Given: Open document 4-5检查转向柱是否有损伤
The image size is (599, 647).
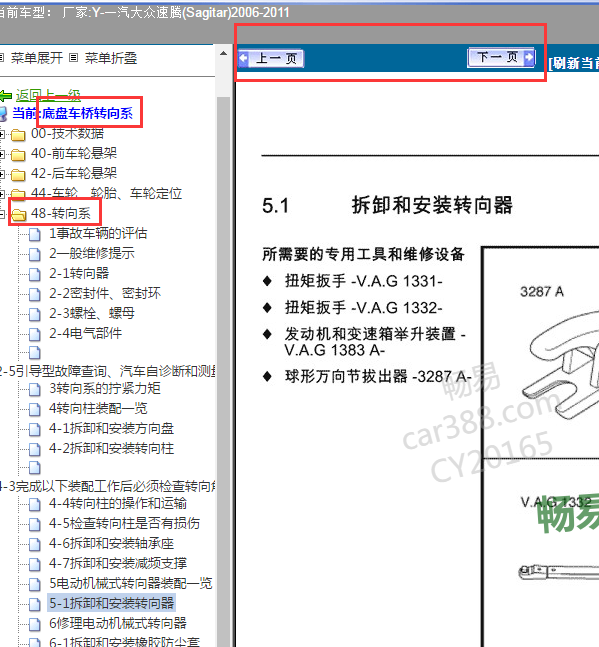Looking at the screenshot, I should [x=124, y=523].
